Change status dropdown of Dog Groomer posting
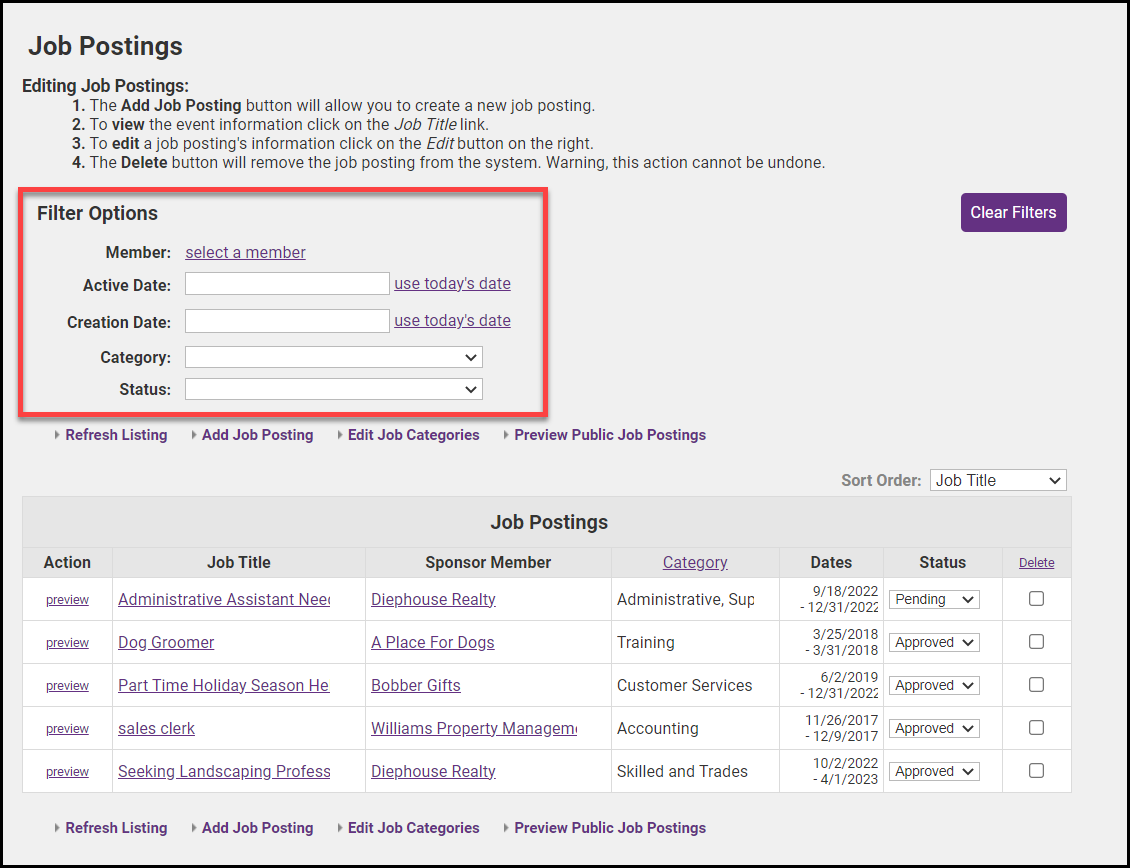1130x868 pixels. click(934, 642)
